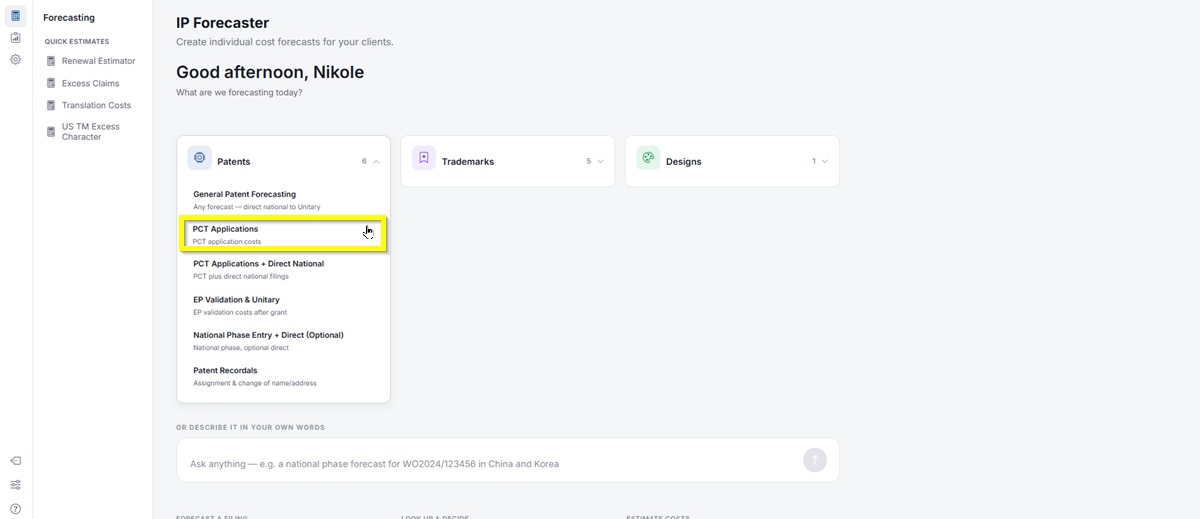The width and height of the screenshot is (1200, 519).
Task: Click the Designs card title
Action: tap(684, 161)
